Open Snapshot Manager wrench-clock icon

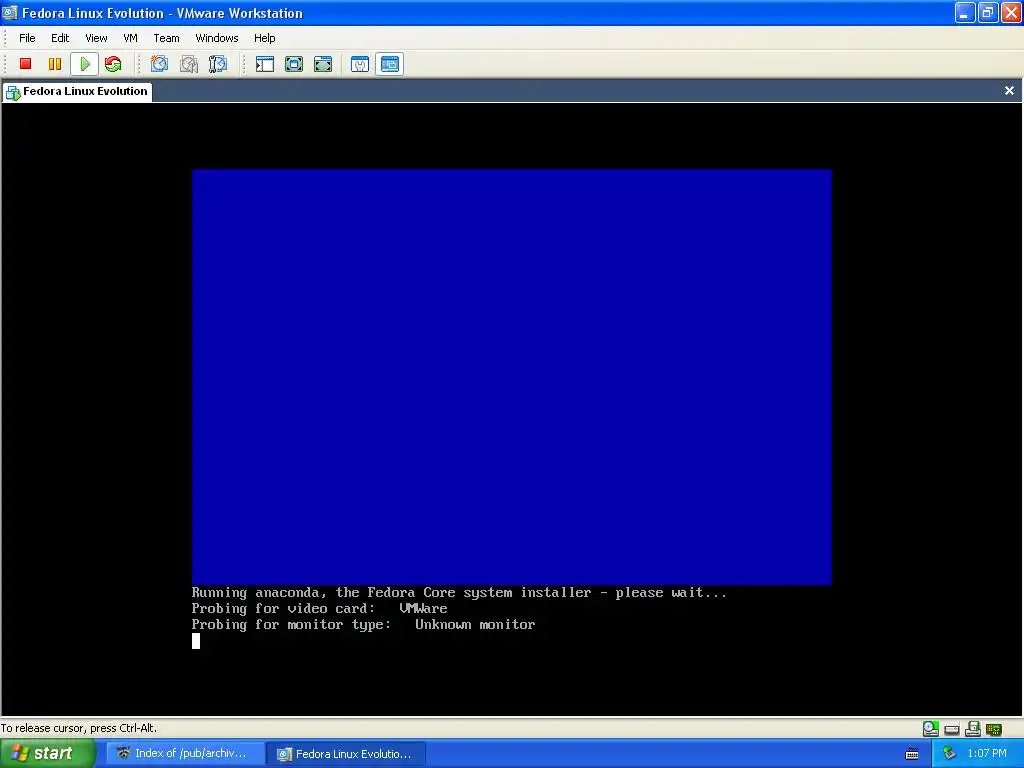[218, 64]
